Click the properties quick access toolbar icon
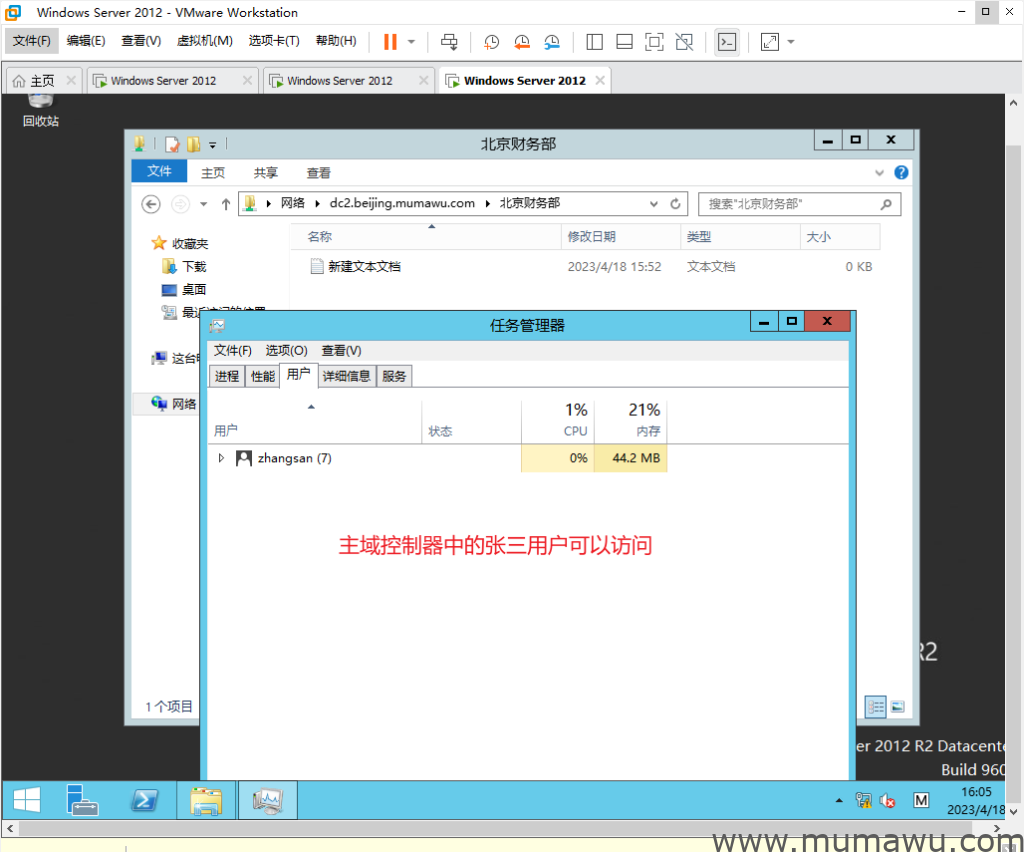 pyautogui.click(x=172, y=144)
